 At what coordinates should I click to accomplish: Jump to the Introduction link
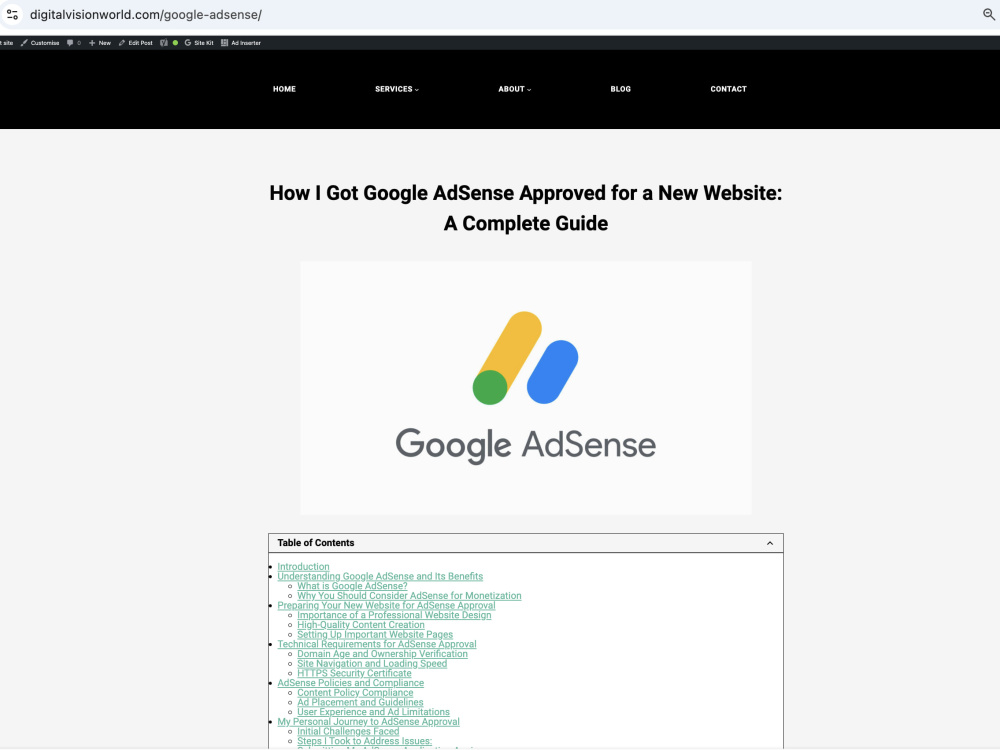(x=303, y=566)
